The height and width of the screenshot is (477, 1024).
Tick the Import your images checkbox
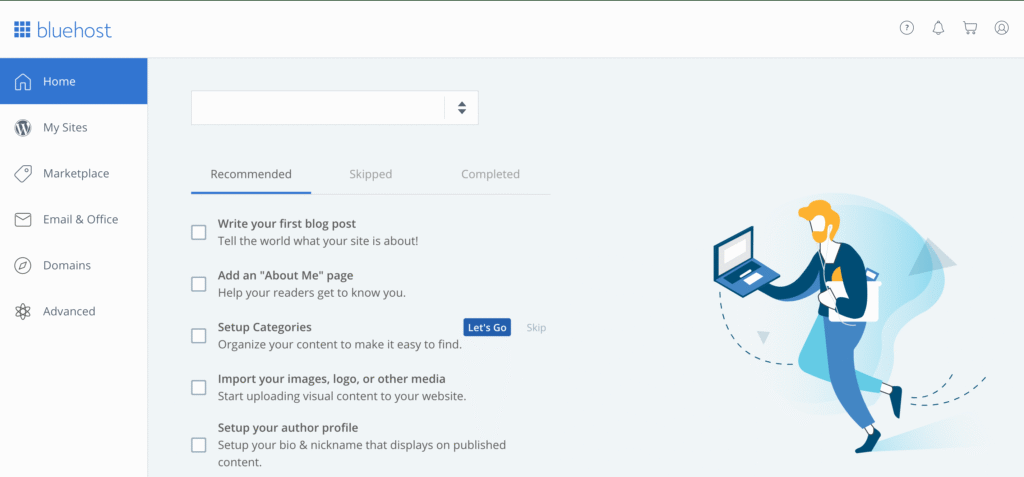click(199, 387)
